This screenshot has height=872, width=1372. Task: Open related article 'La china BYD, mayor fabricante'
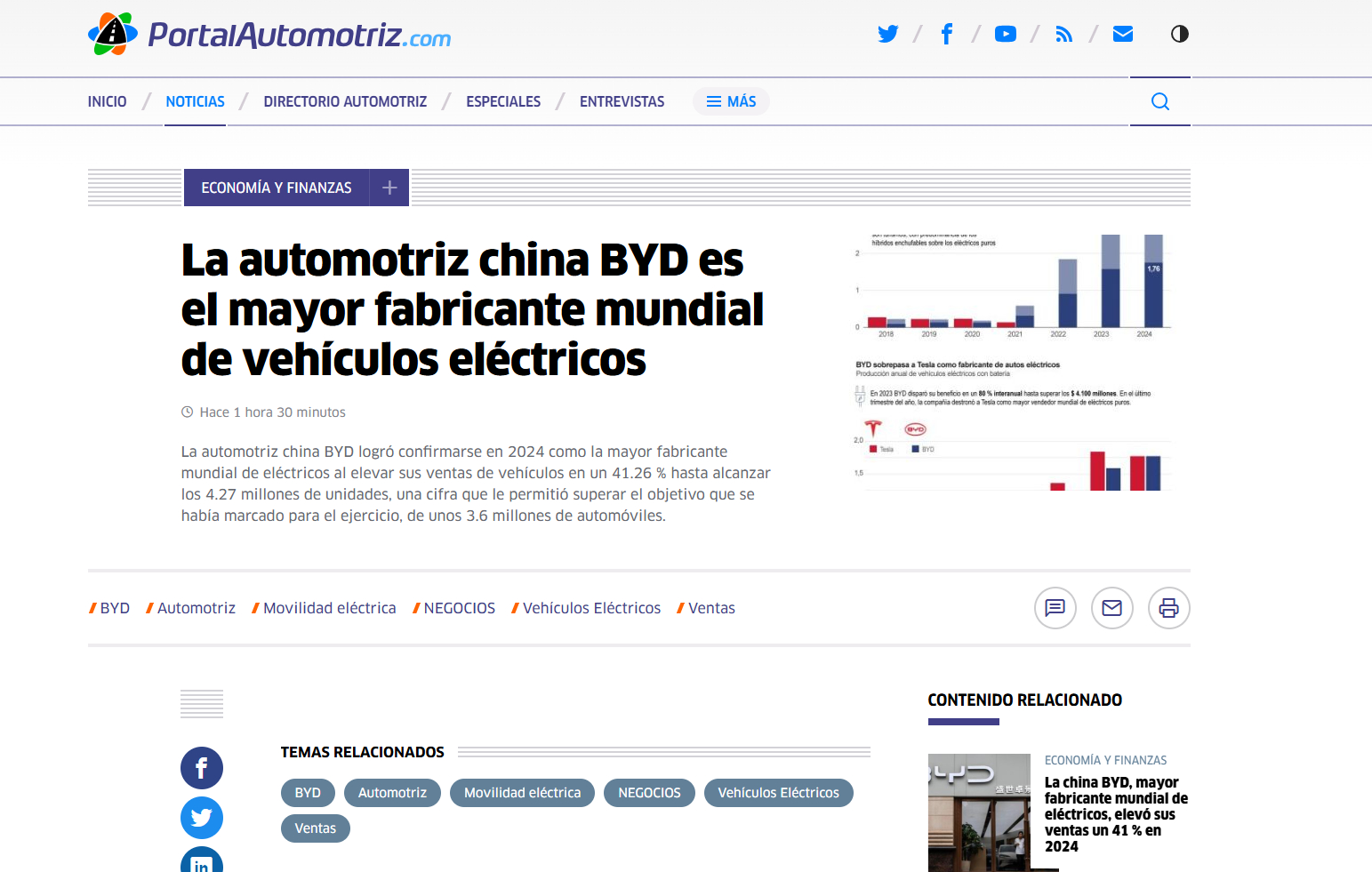pyautogui.click(x=1117, y=814)
